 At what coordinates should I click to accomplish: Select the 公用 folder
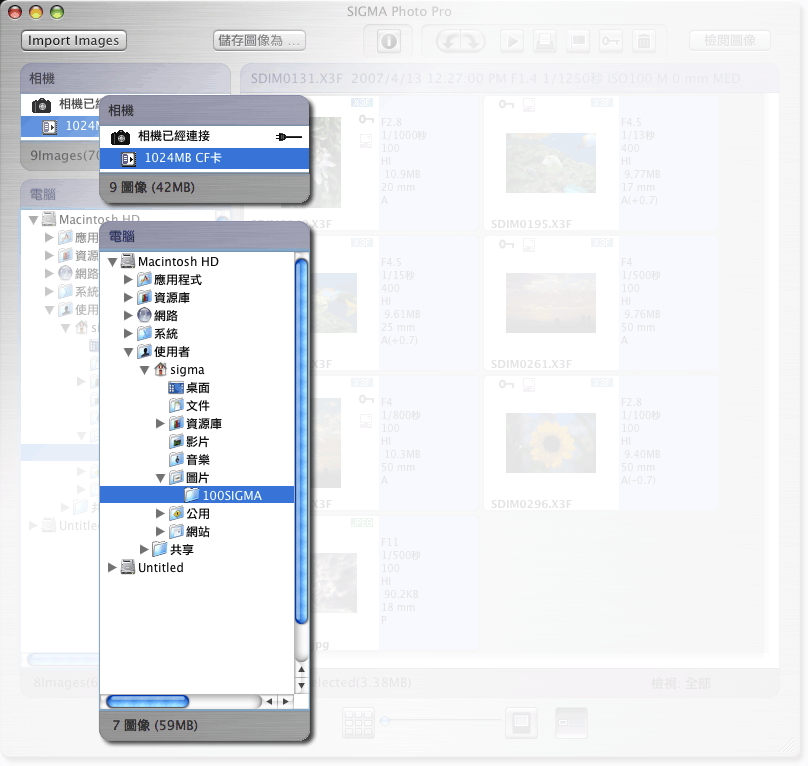point(198,513)
